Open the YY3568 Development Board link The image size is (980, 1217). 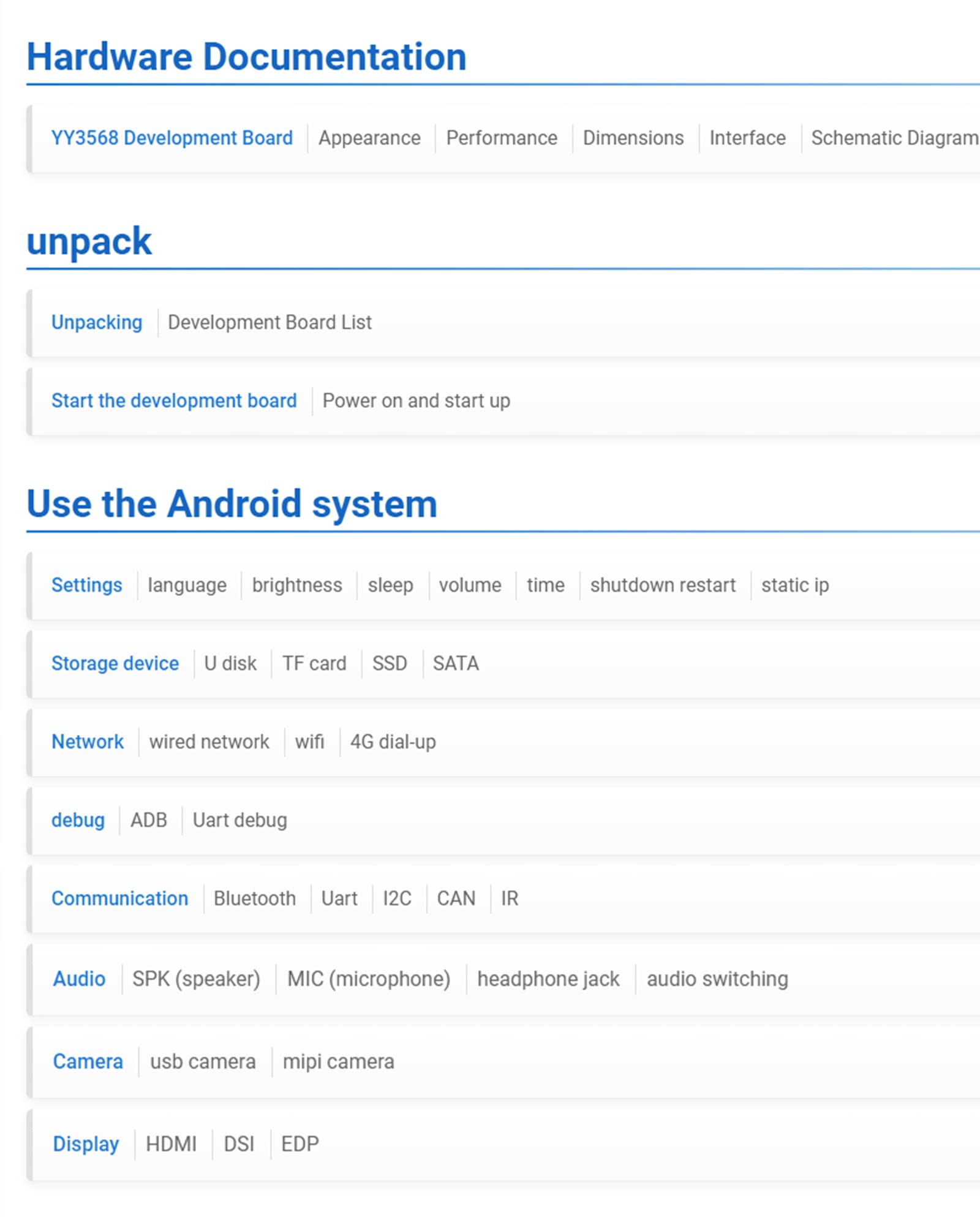pyautogui.click(x=171, y=138)
